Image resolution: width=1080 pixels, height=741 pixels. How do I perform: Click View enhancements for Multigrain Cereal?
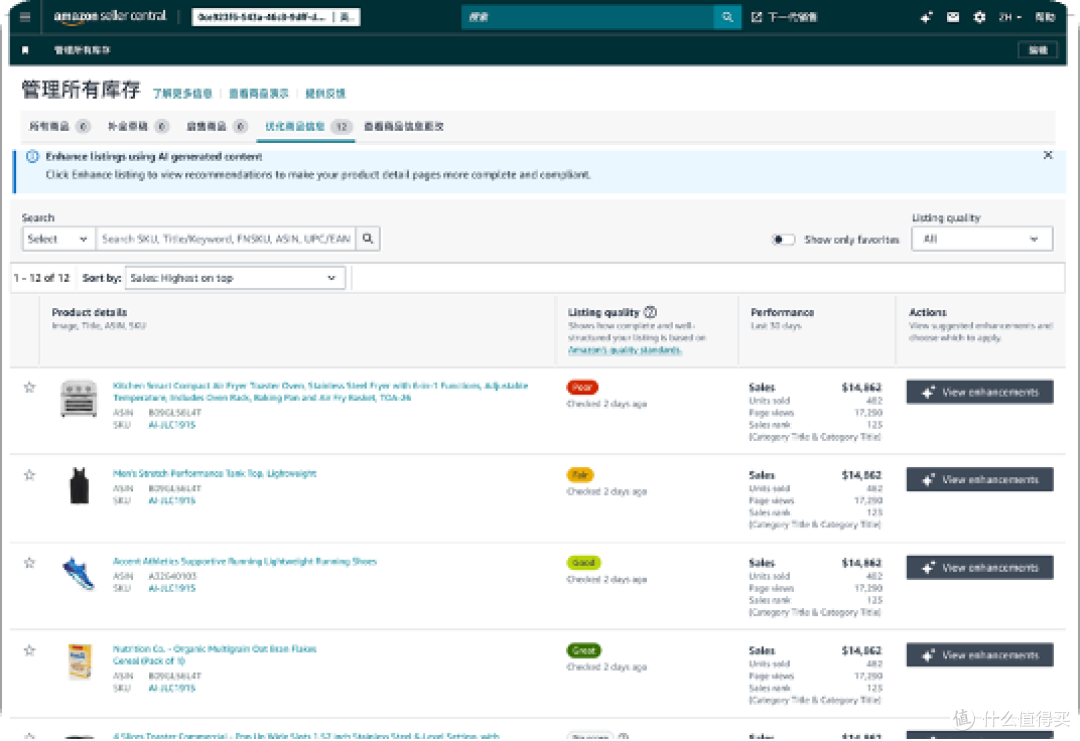coord(979,655)
